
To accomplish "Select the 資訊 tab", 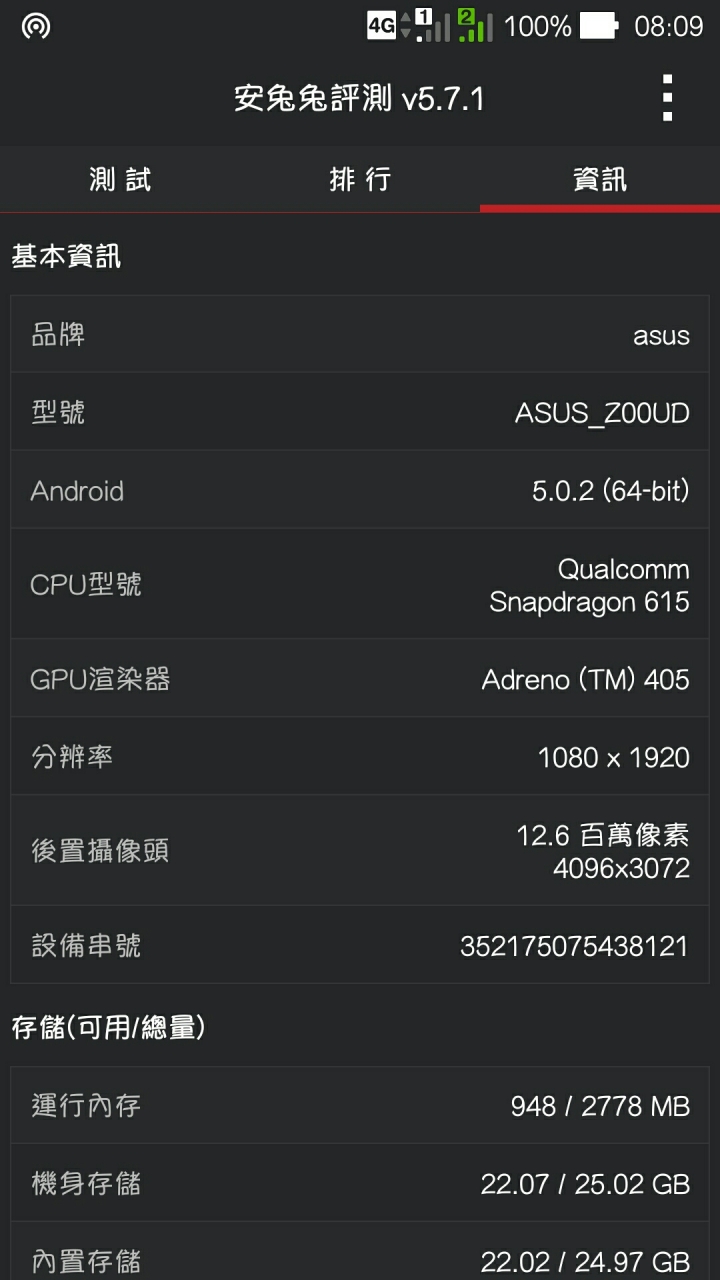I will (x=600, y=180).
